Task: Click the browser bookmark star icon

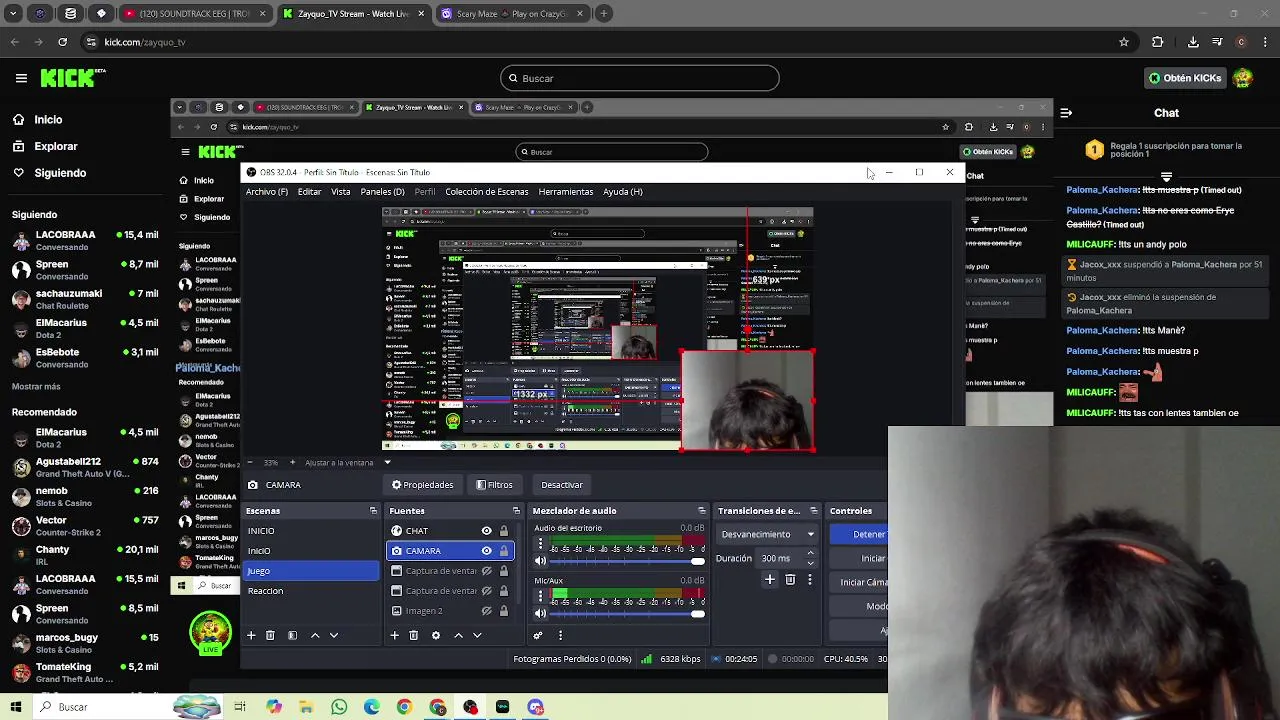Action: [x=1124, y=42]
